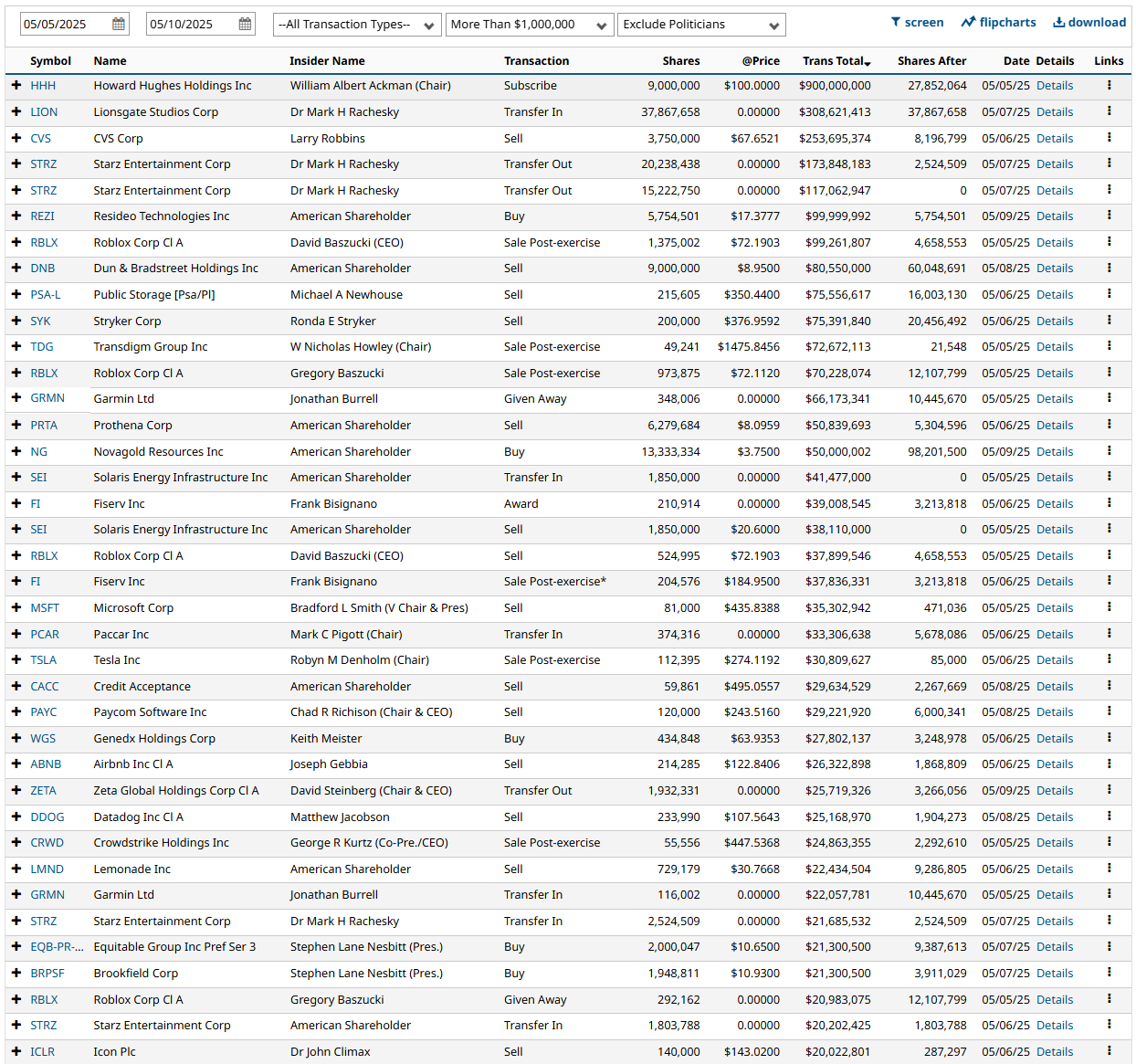Screen dimensions: 1136x1064
Task: Open the All Transaction Types dropdown
Action: pos(357,25)
